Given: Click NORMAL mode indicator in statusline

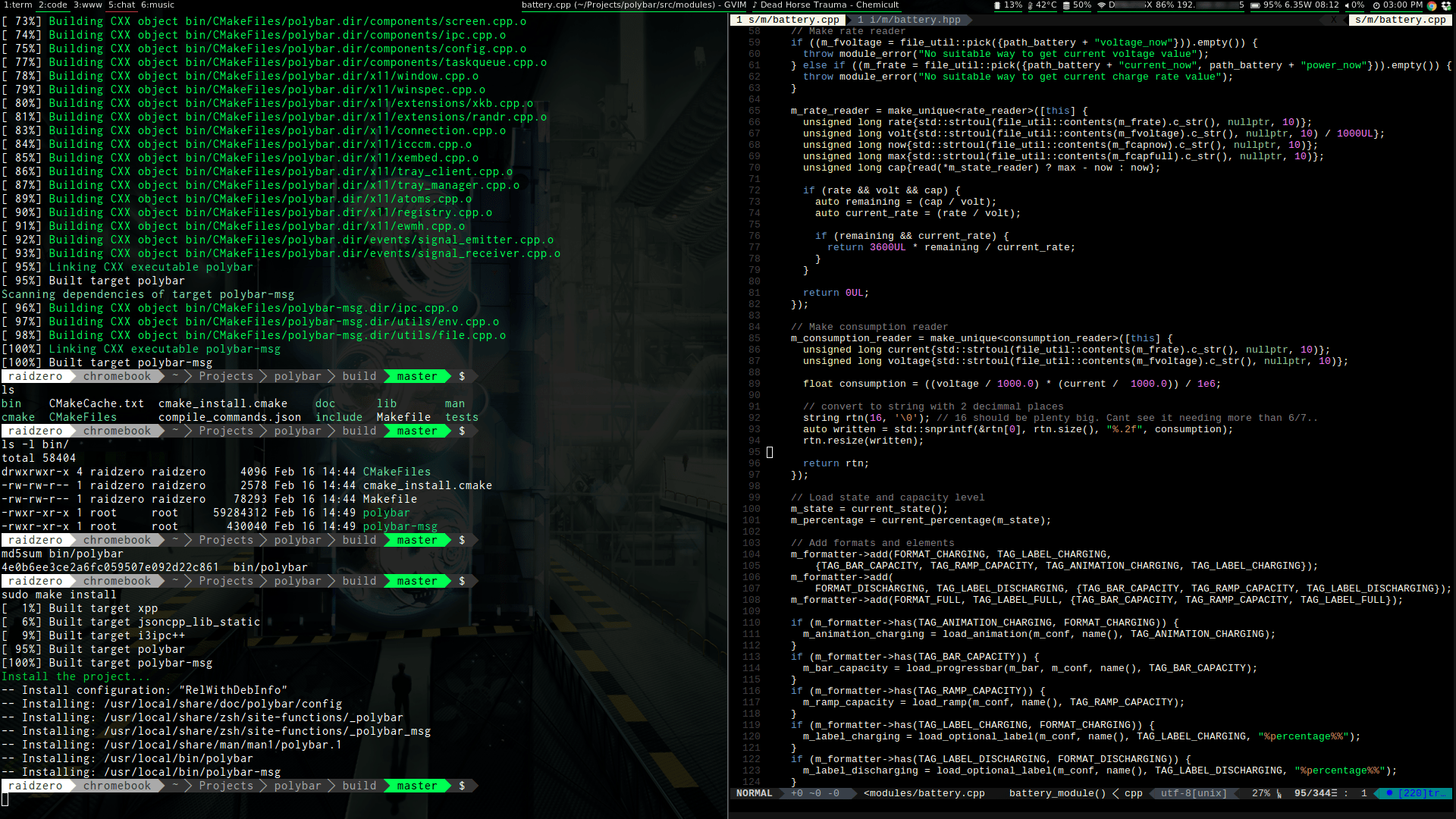Looking at the screenshot, I should (754, 793).
